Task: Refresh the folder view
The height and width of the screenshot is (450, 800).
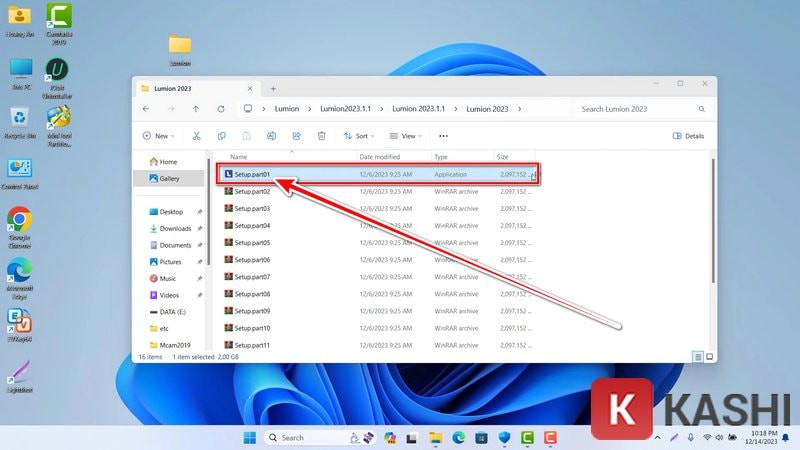Action: pos(221,109)
